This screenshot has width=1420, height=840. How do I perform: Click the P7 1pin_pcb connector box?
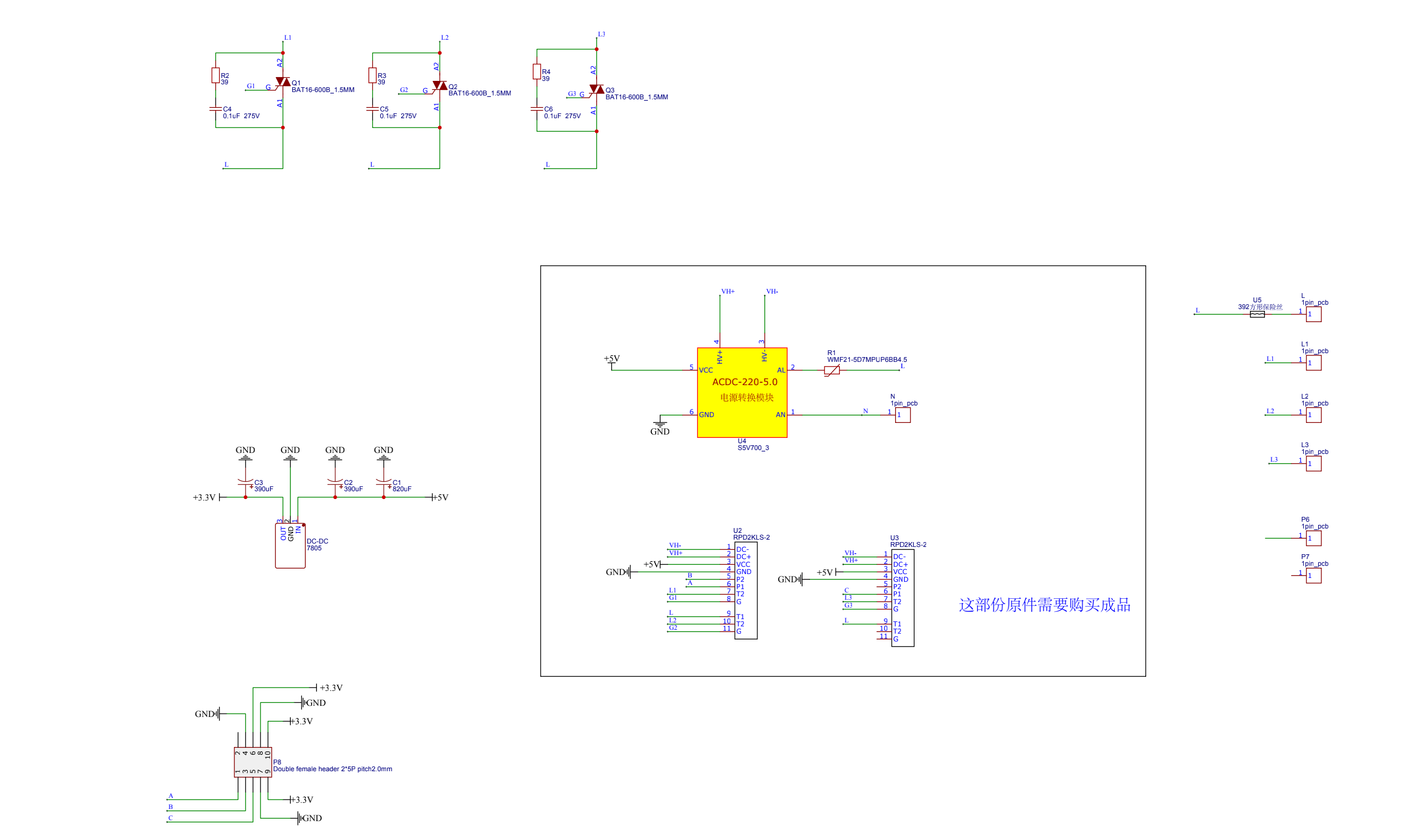pos(1313,576)
